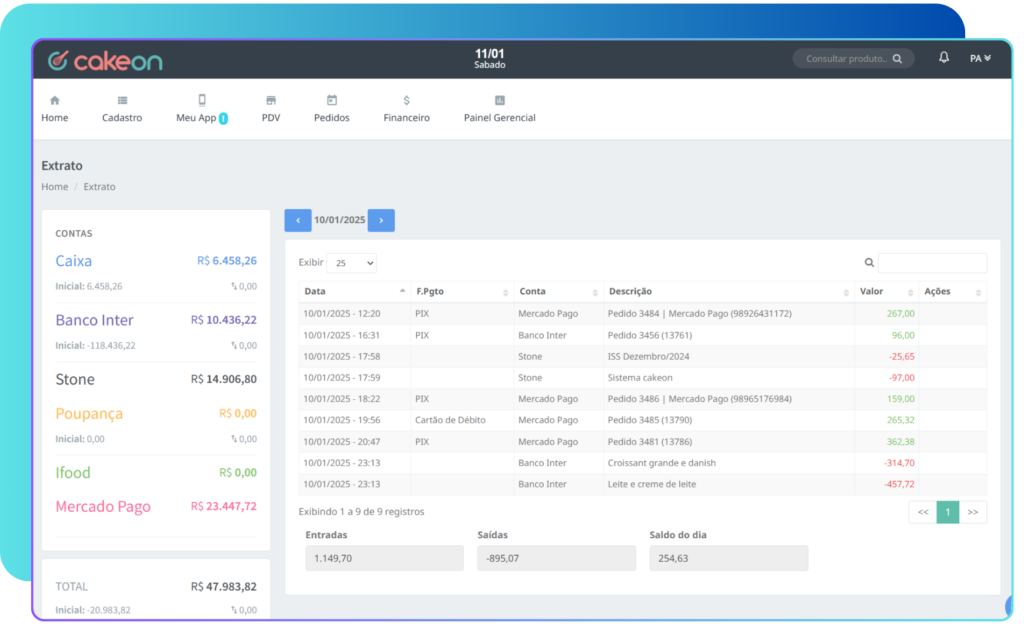This screenshot has width=1024, height=636.
Task: Select the Ifood account
Action: point(72,473)
